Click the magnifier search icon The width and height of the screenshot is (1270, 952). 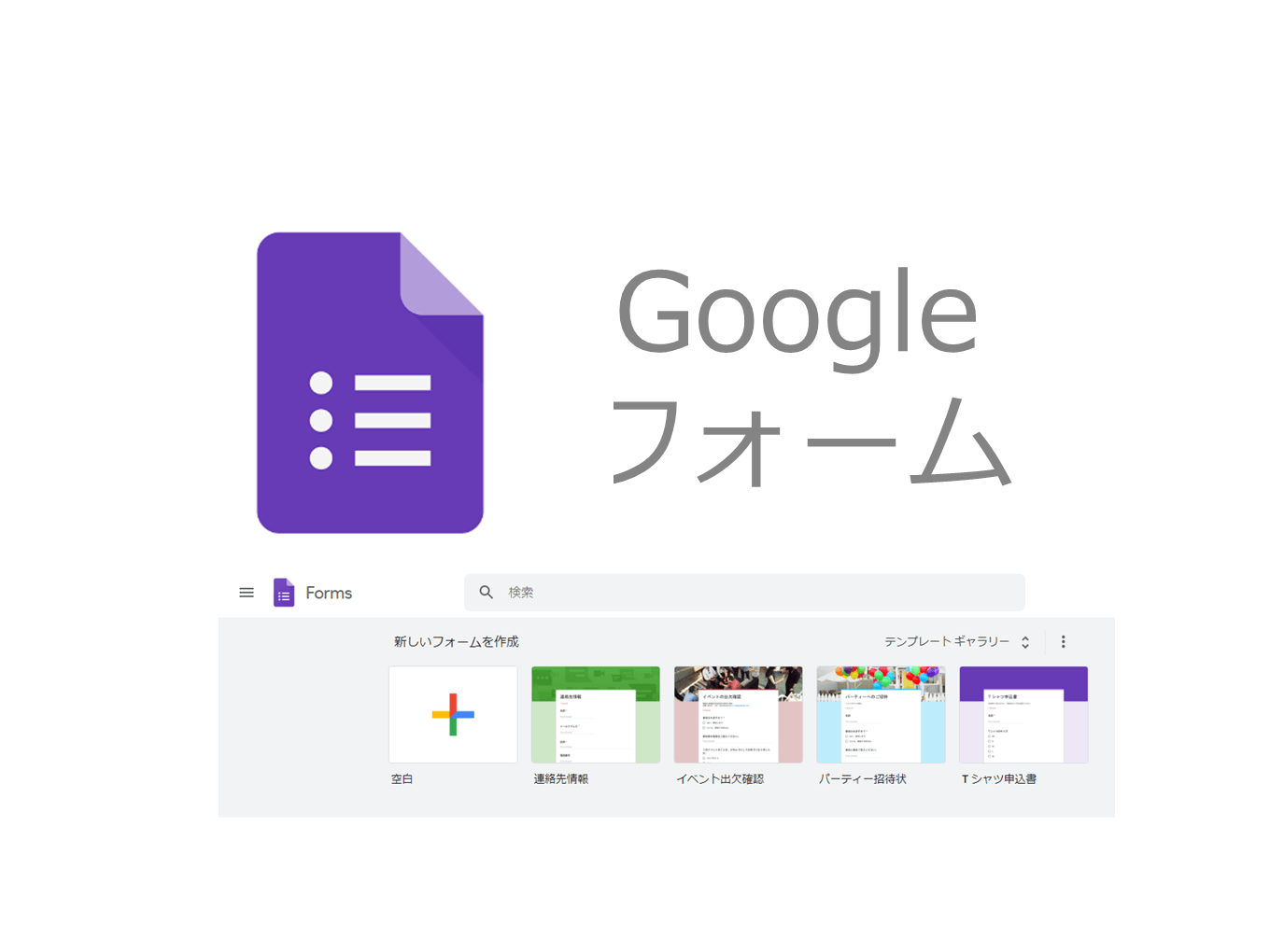point(487,593)
